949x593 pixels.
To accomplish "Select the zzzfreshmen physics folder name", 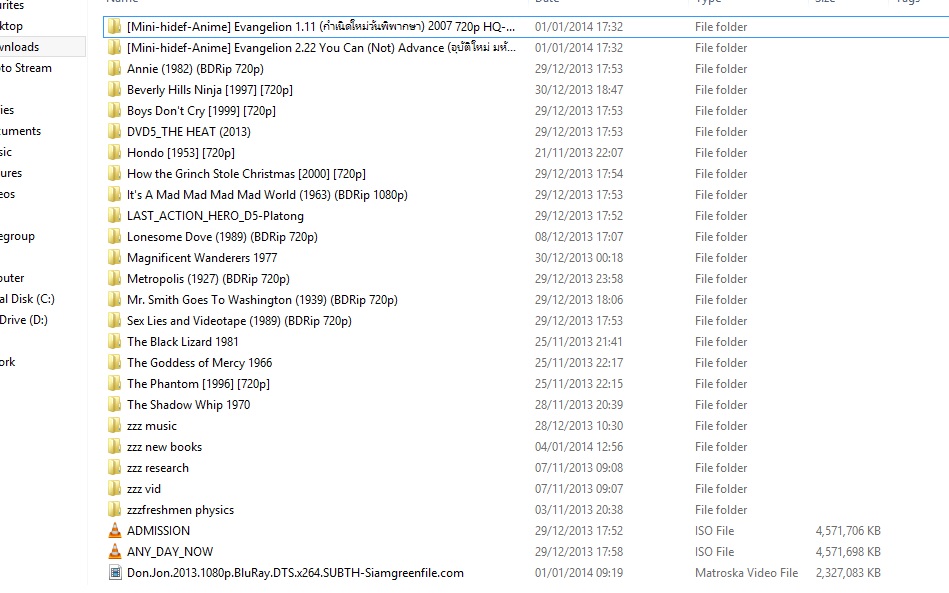I will coord(180,510).
